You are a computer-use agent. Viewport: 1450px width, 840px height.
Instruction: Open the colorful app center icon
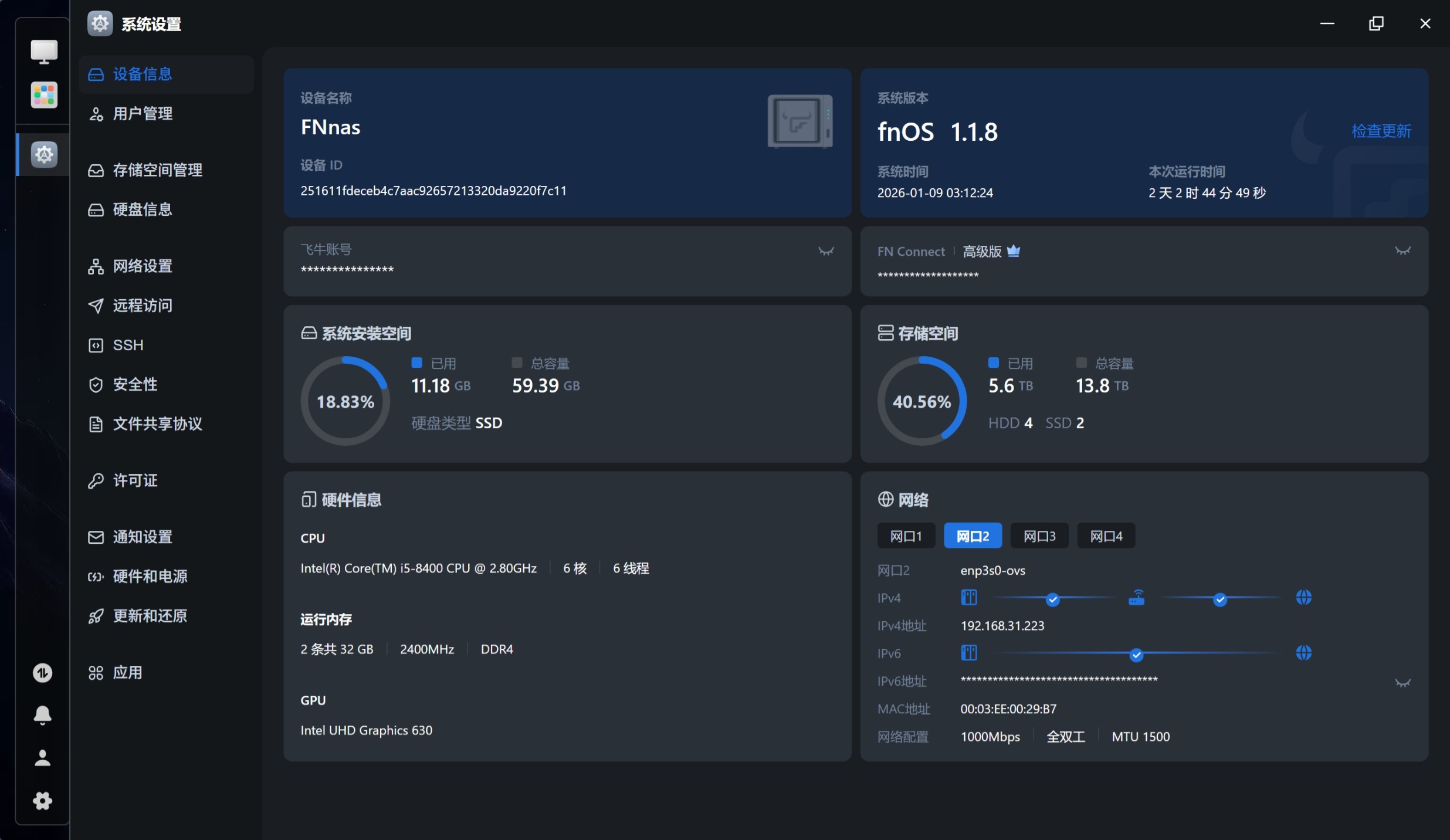pyautogui.click(x=44, y=94)
